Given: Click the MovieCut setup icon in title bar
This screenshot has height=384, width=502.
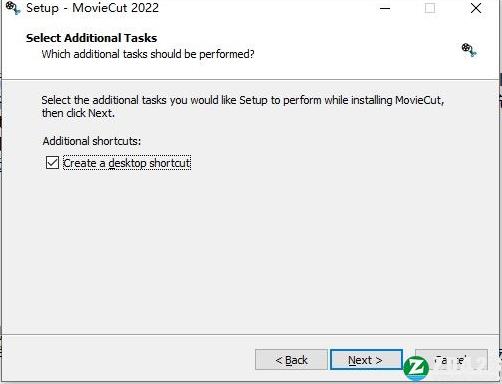Looking at the screenshot, I should 13,8.
